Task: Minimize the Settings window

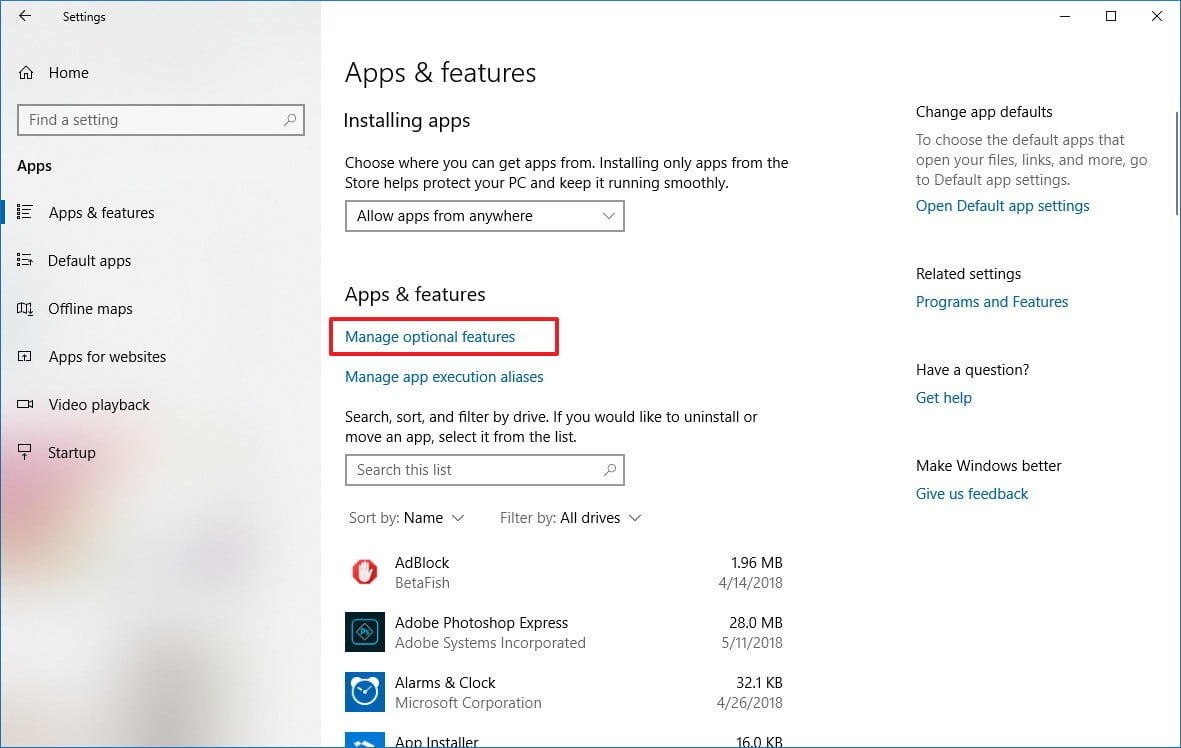Action: pos(1065,16)
